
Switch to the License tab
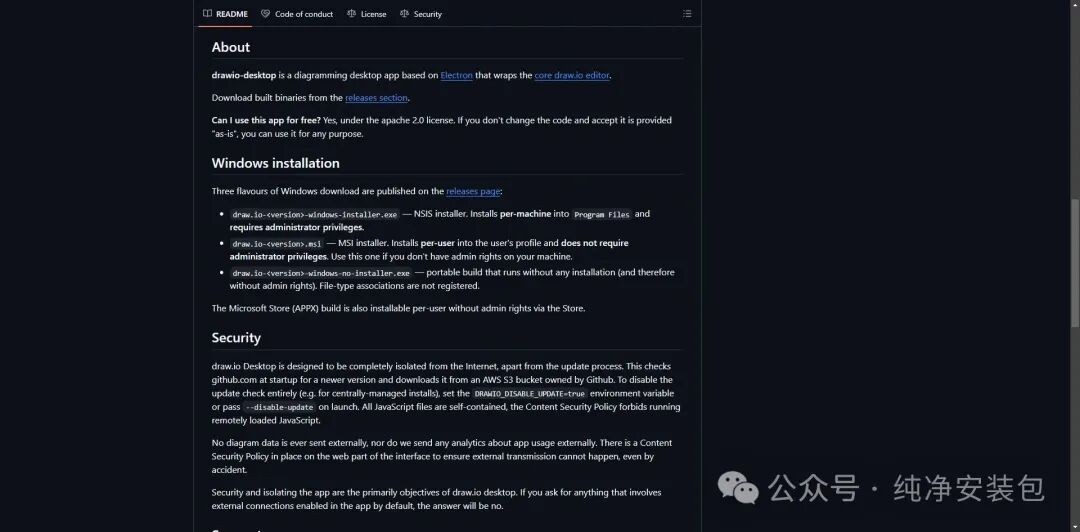pyautogui.click(x=366, y=14)
